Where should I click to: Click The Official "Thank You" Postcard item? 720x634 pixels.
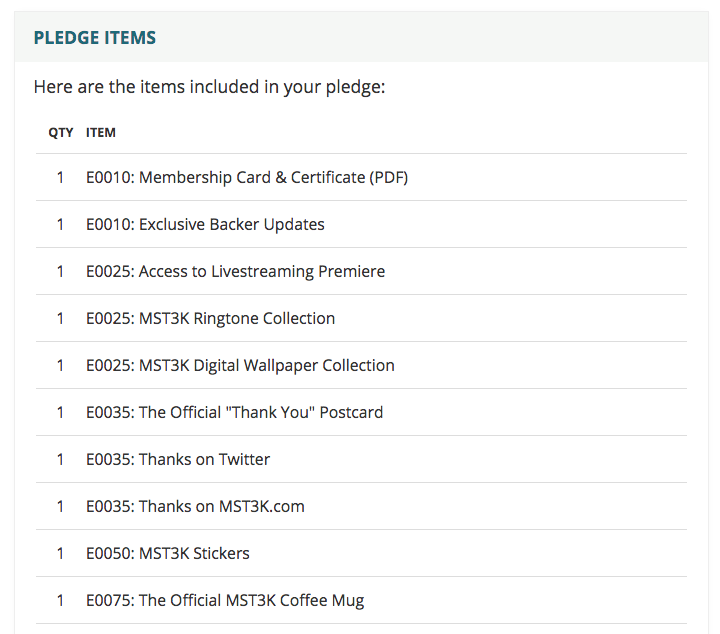tap(234, 412)
